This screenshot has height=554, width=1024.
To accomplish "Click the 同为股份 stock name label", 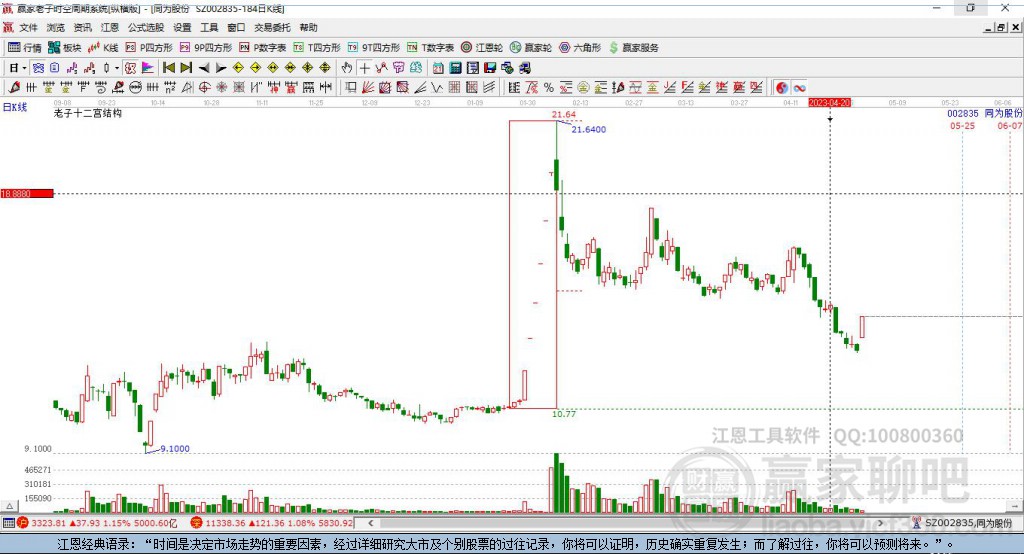I will coord(1003,114).
